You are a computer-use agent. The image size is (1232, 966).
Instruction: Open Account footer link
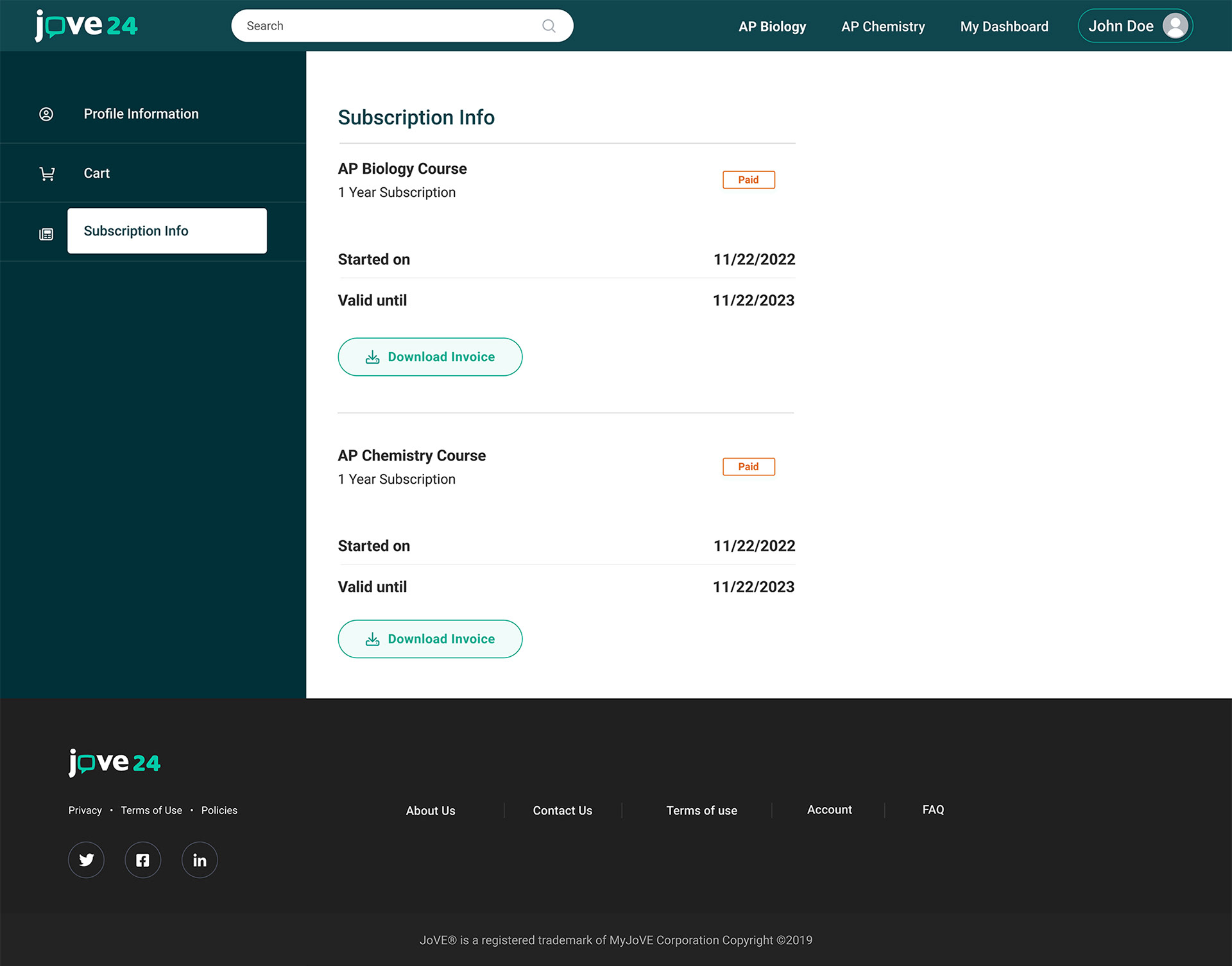[829, 809]
